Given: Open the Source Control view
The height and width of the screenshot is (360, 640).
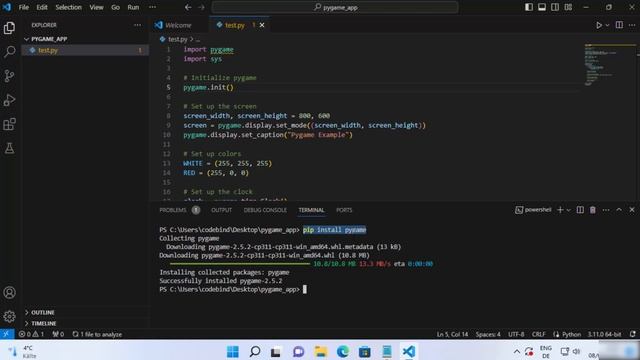Looking at the screenshot, I should 9,76.
